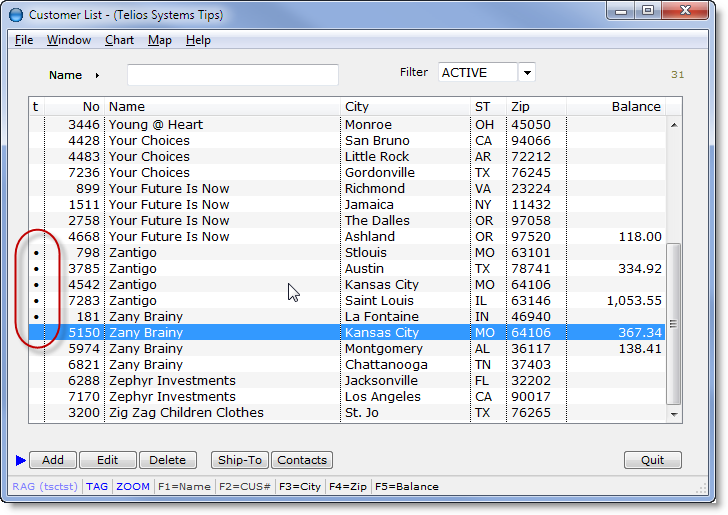The width and height of the screenshot is (728, 515).
Task: Click the globe icon in title bar
Action: click(x=15, y=15)
